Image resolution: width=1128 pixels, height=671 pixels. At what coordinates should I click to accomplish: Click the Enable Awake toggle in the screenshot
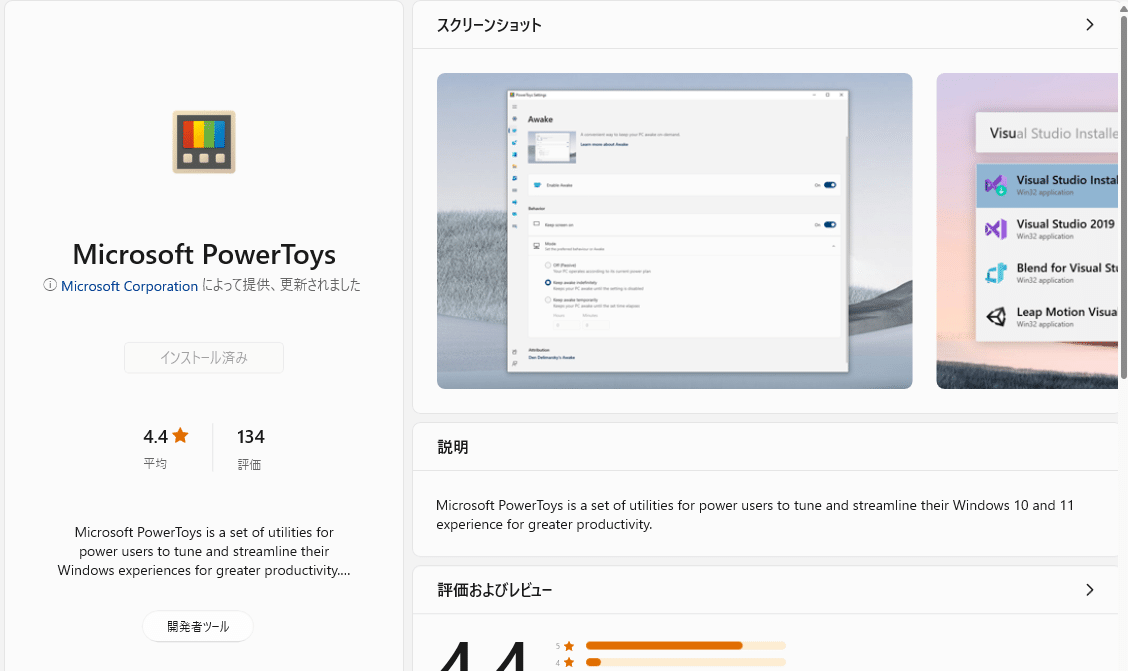[x=829, y=185]
